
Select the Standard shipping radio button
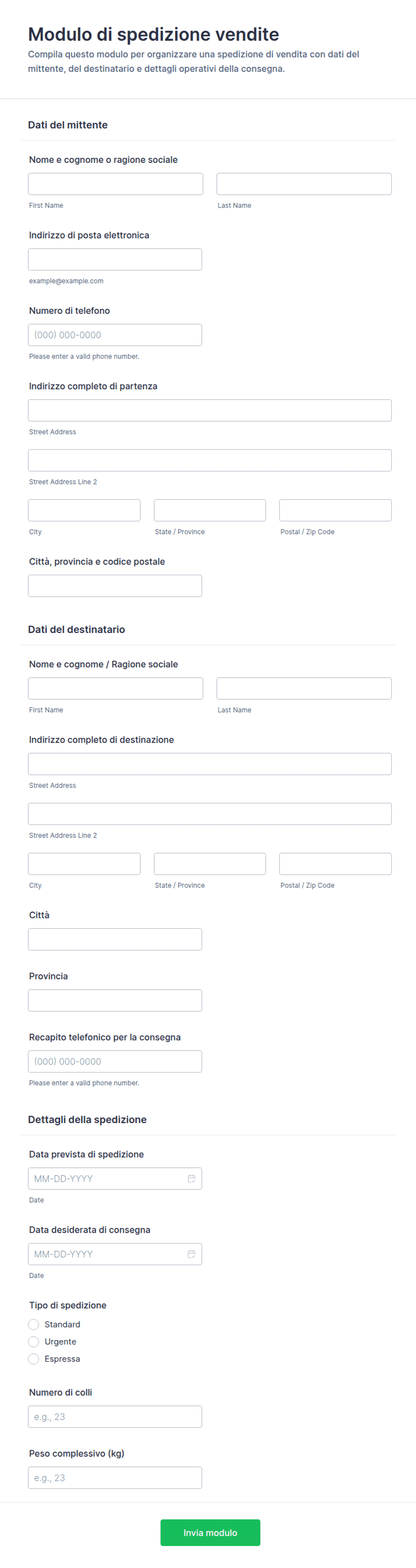click(34, 1324)
